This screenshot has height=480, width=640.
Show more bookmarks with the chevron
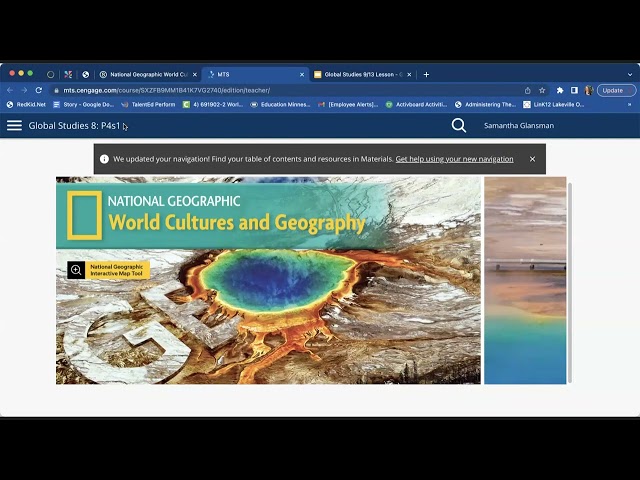630,105
